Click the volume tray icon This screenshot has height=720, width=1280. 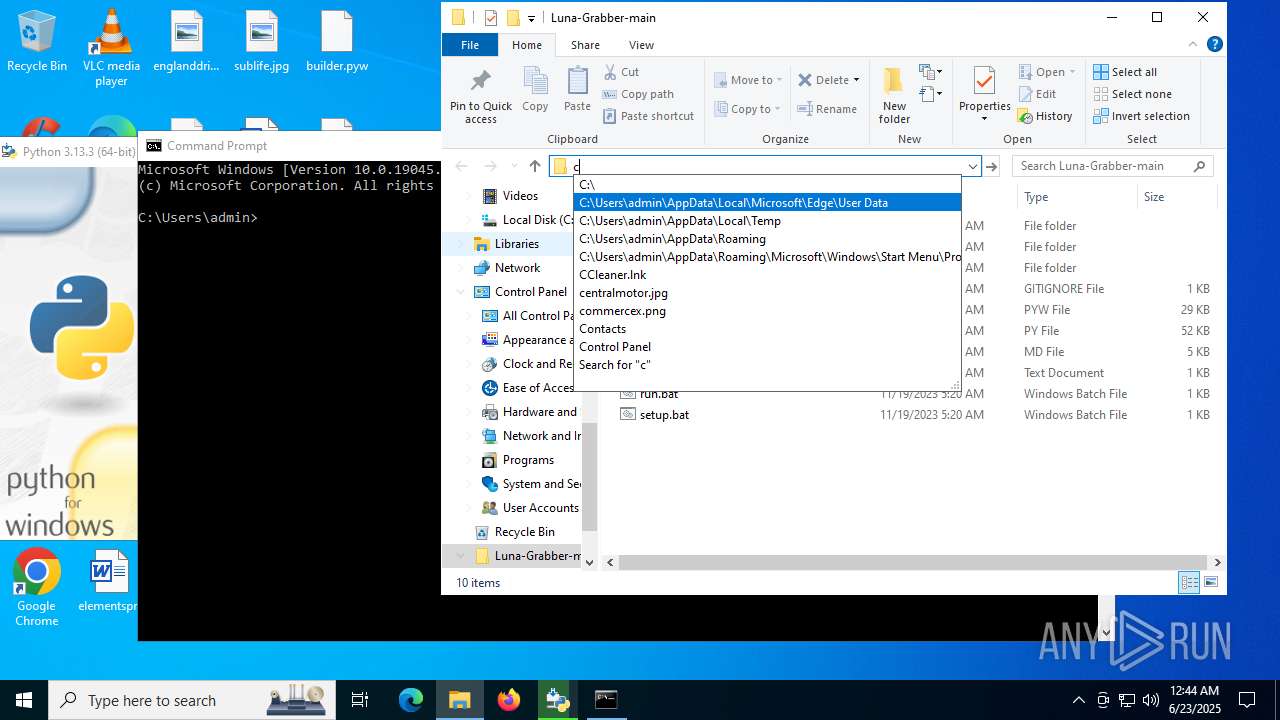(x=1151, y=700)
